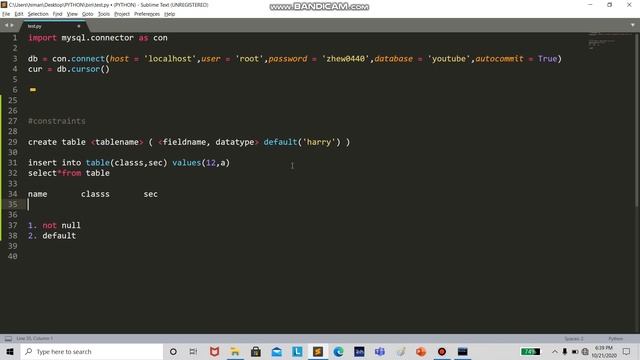The image size is (640, 360).
Task: Open the View menu
Action: pos(72,14)
